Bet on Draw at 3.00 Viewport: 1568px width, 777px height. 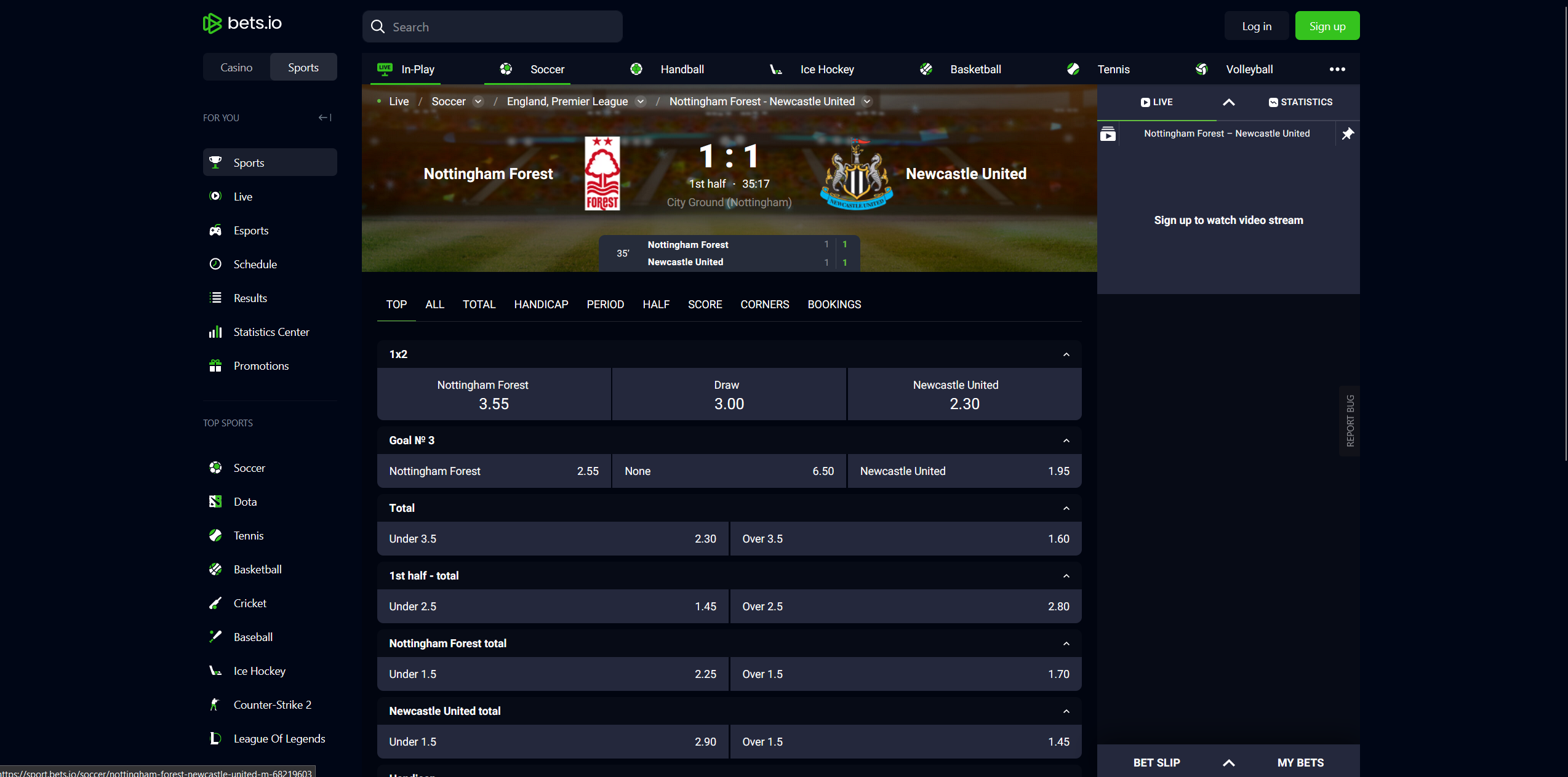click(729, 394)
